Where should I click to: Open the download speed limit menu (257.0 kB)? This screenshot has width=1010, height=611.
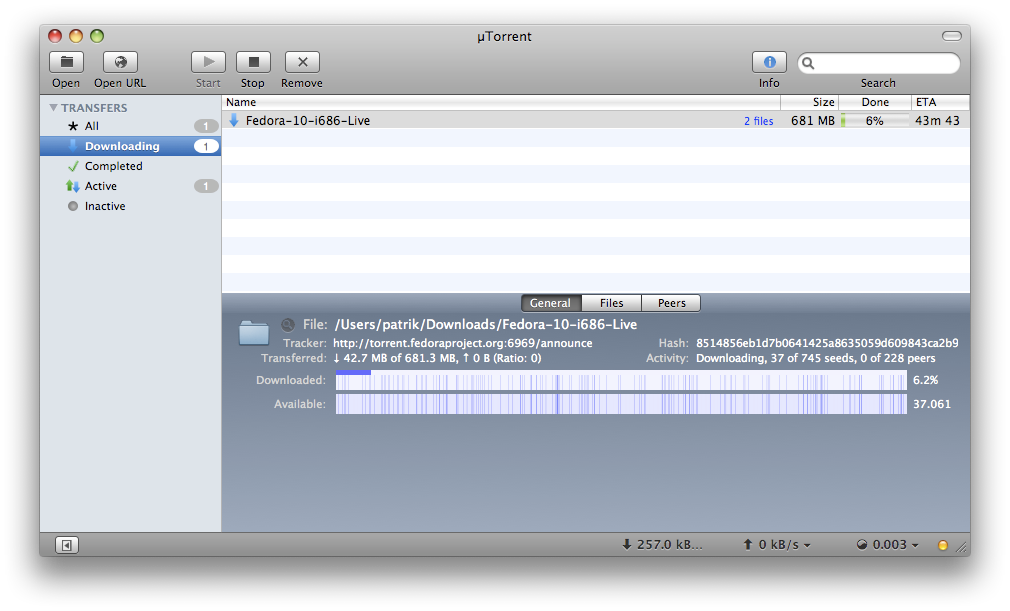663,545
